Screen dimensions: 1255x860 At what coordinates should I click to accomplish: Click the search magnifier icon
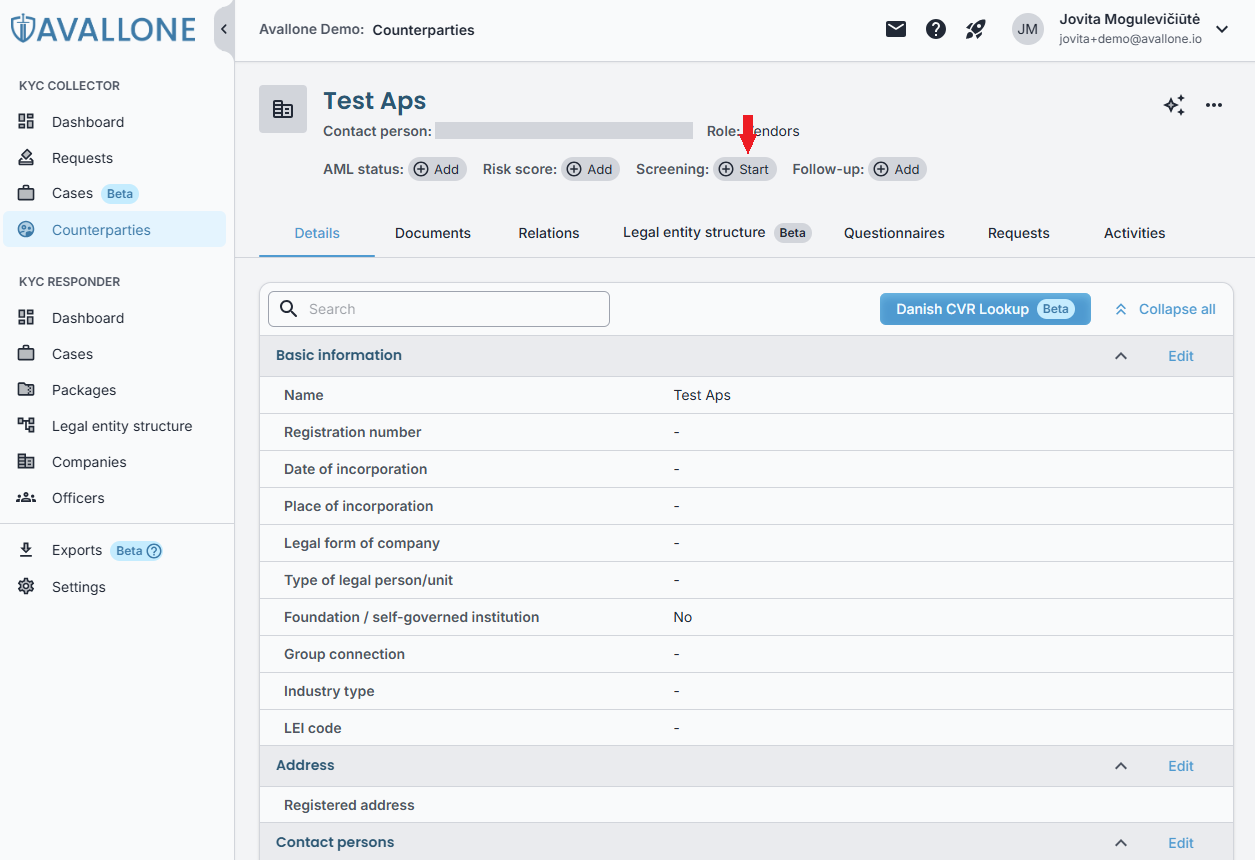coord(289,309)
